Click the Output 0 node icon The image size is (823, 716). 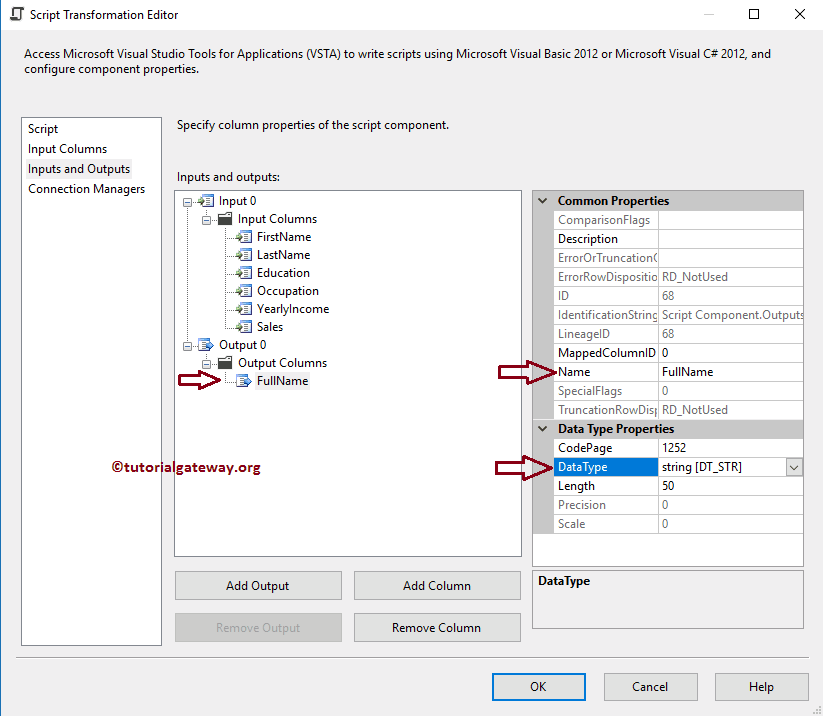(x=206, y=345)
